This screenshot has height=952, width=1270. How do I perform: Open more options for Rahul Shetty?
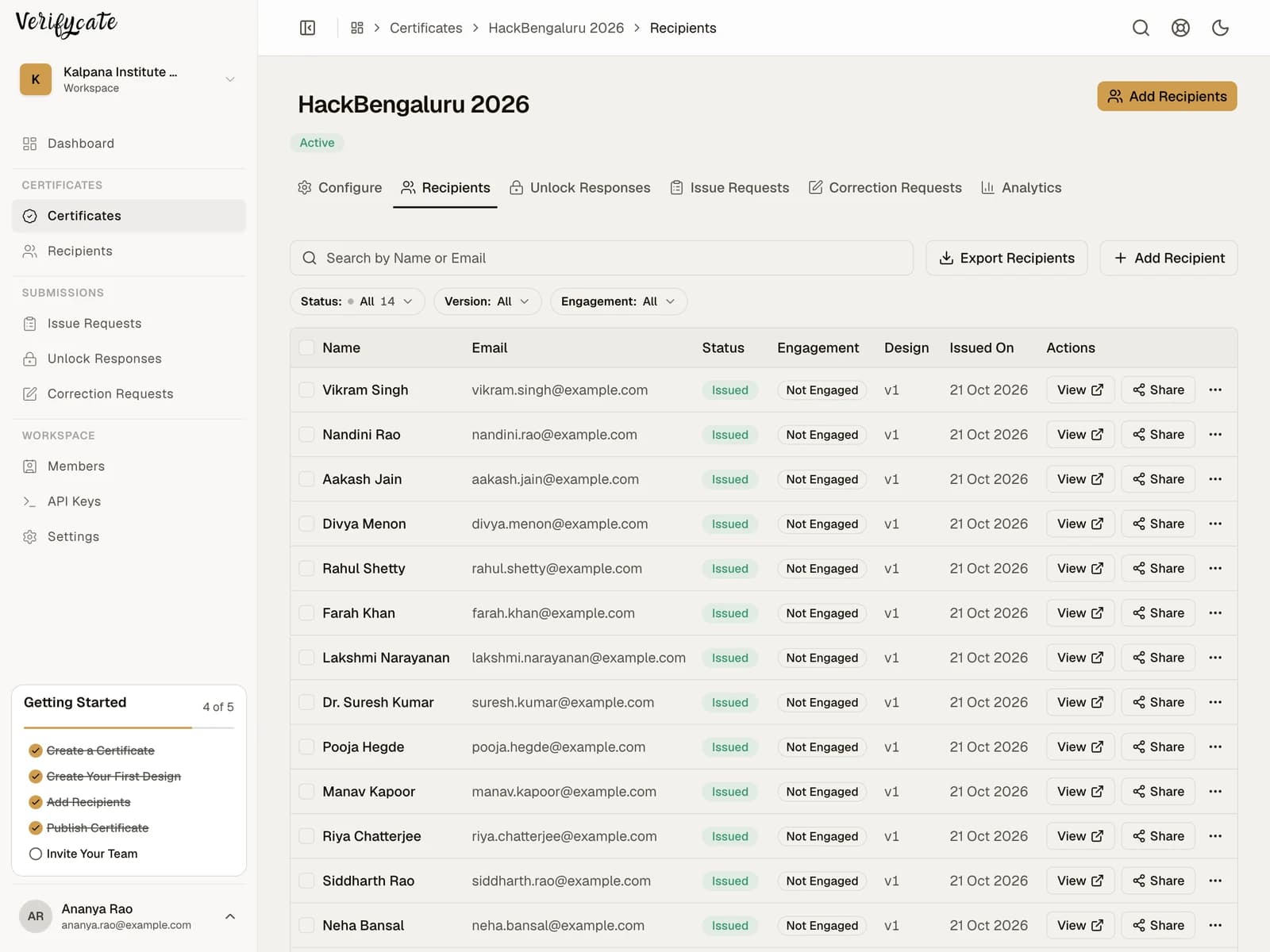pyautogui.click(x=1215, y=568)
